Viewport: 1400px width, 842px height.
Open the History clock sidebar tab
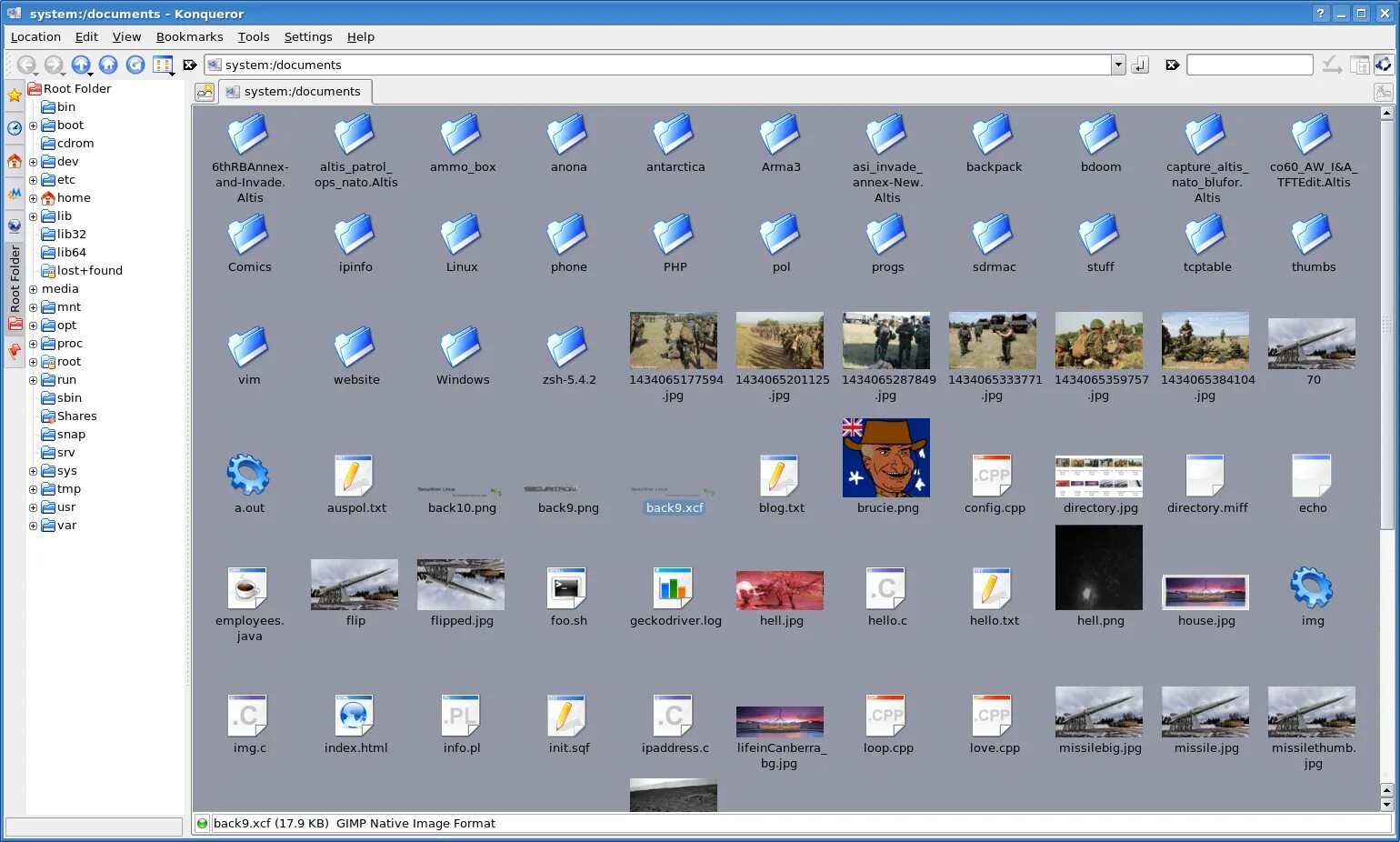click(15, 128)
